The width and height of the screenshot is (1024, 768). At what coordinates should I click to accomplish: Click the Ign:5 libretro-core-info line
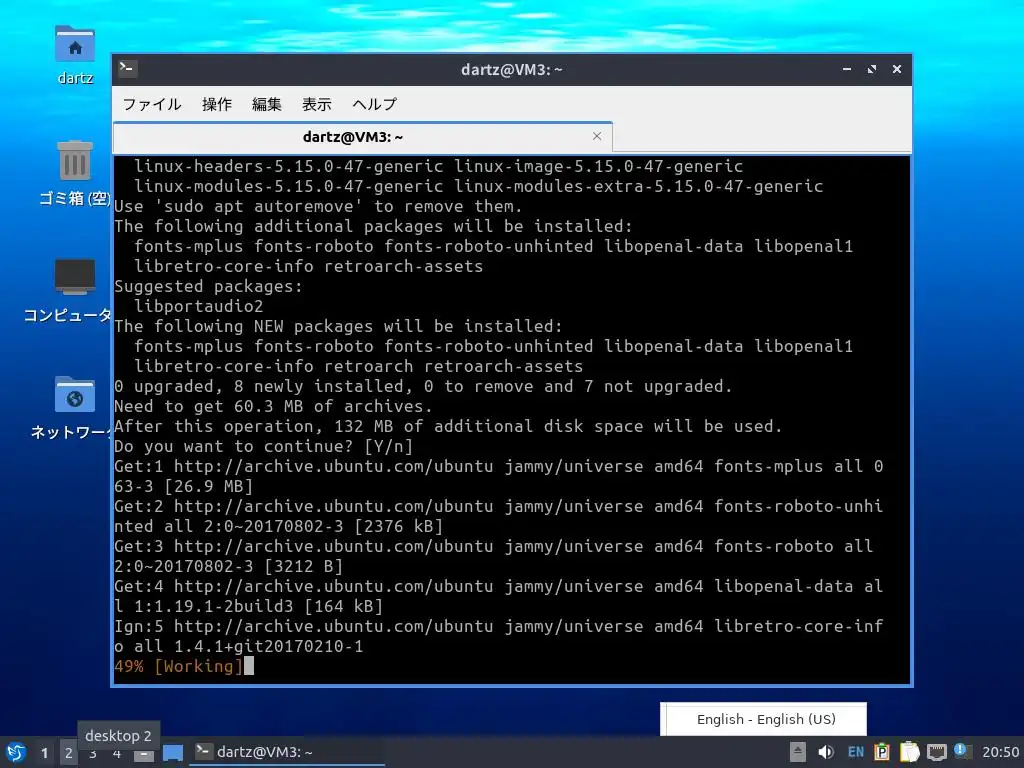498,636
